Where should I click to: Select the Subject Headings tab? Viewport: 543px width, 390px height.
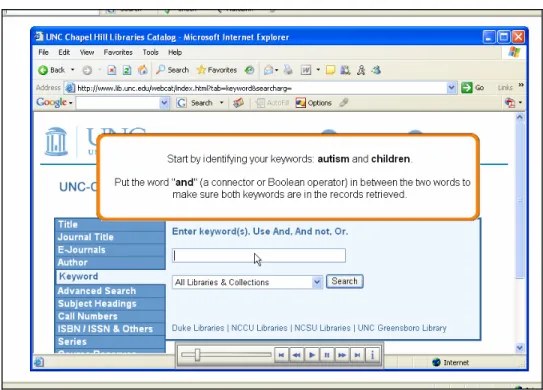(110, 304)
